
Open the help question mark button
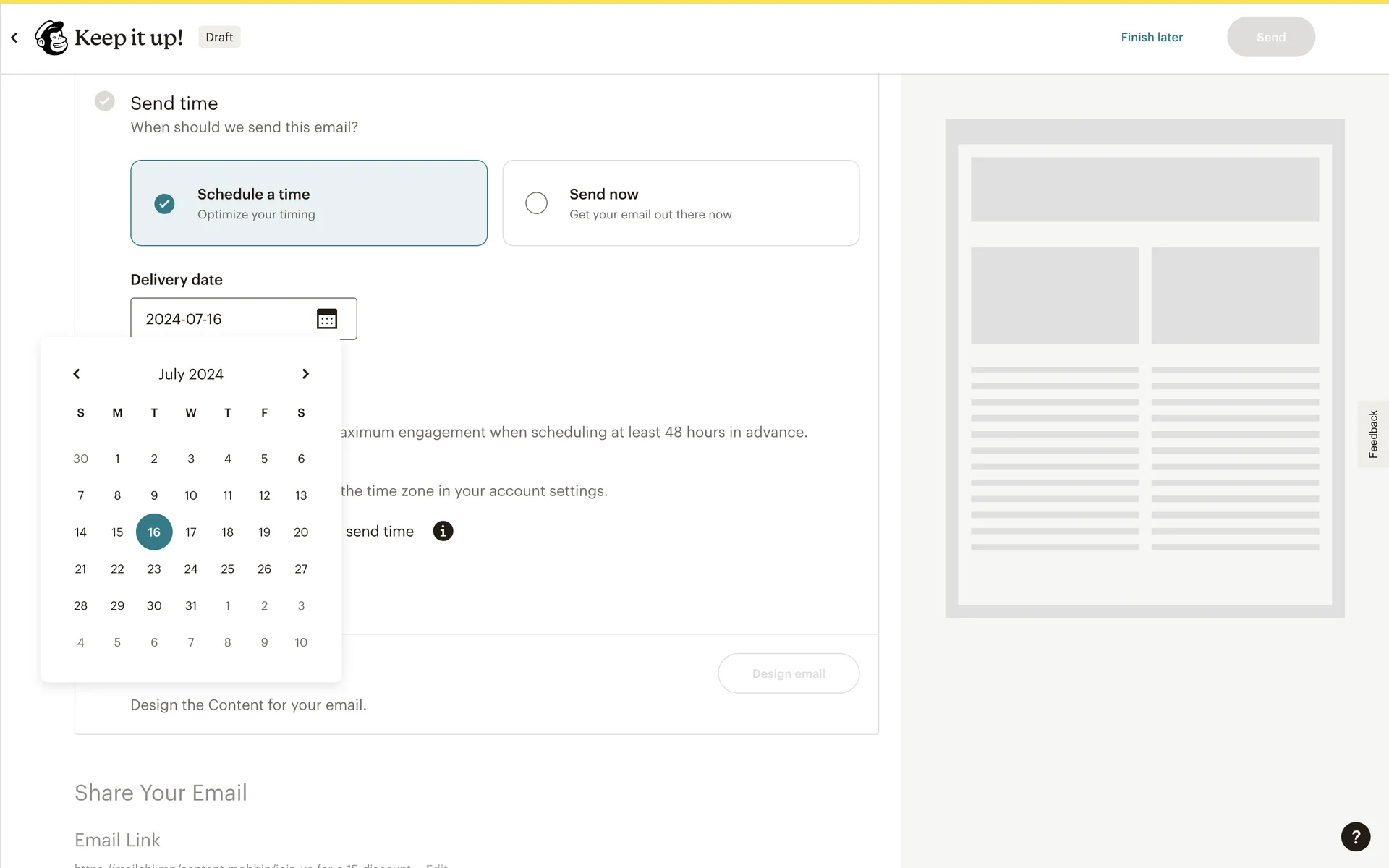1355,837
